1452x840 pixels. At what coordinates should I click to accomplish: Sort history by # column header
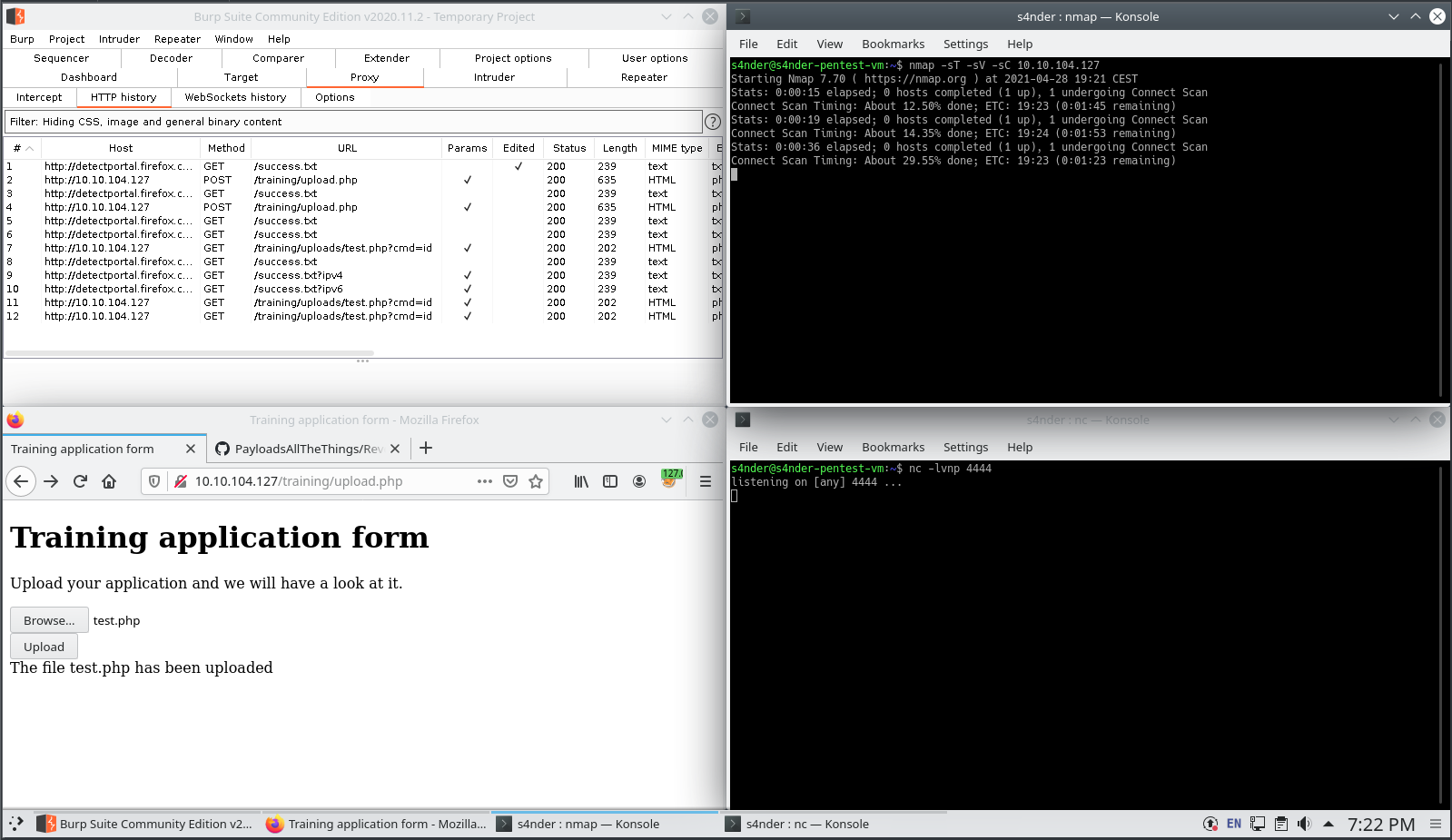(x=23, y=148)
